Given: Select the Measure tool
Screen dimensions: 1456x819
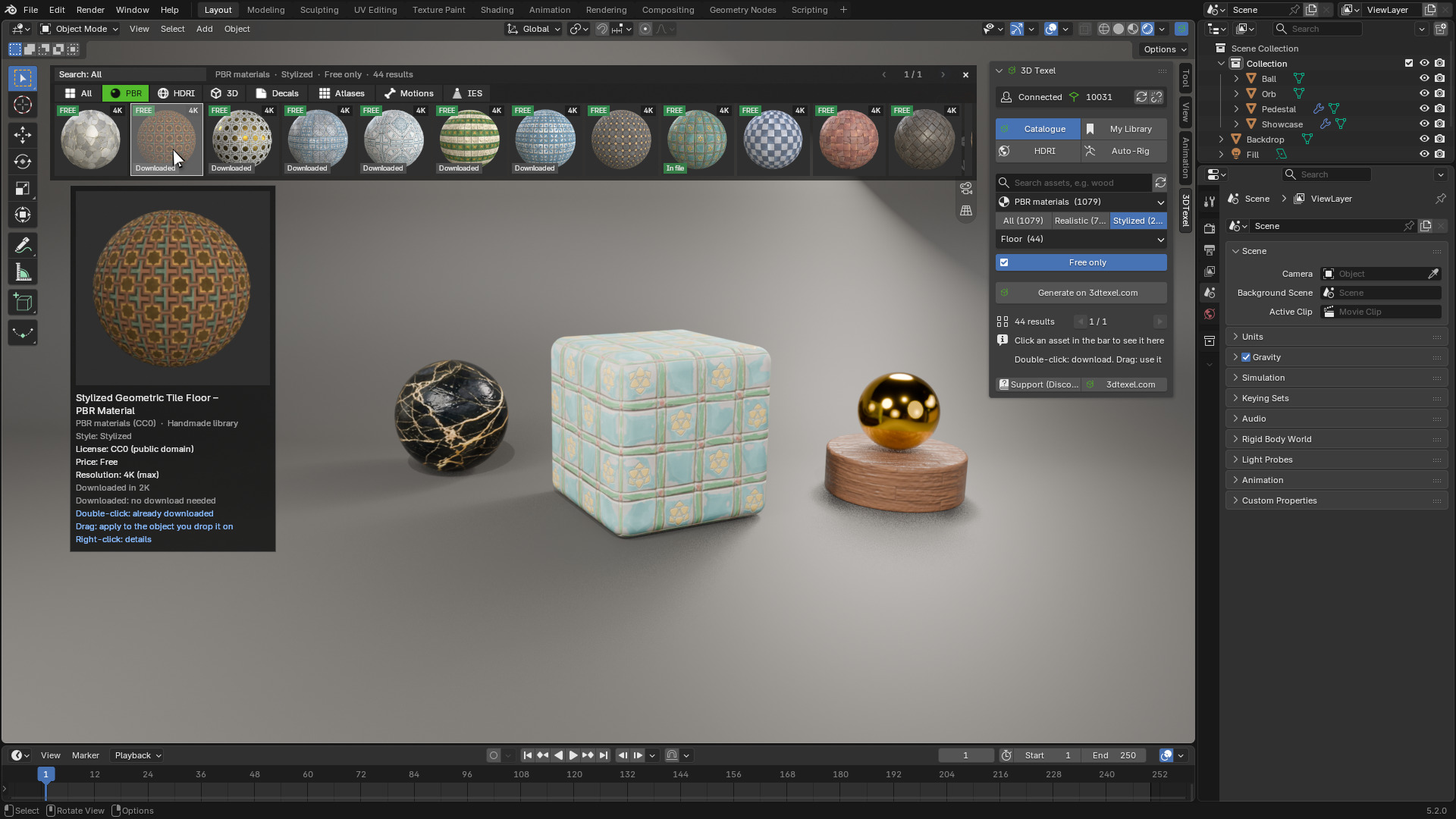Looking at the screenshot, I should 23,272.
